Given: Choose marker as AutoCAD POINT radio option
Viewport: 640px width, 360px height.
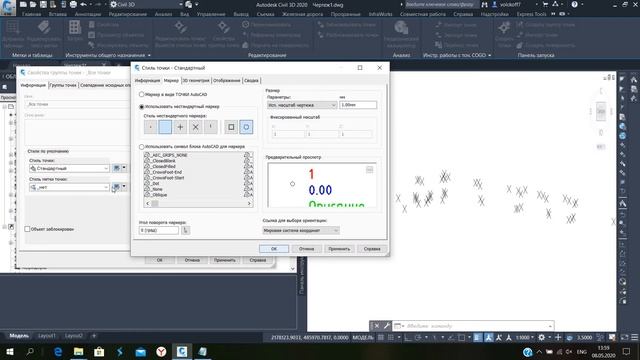Looking at the screenshot, I should (x=142, y=94).
